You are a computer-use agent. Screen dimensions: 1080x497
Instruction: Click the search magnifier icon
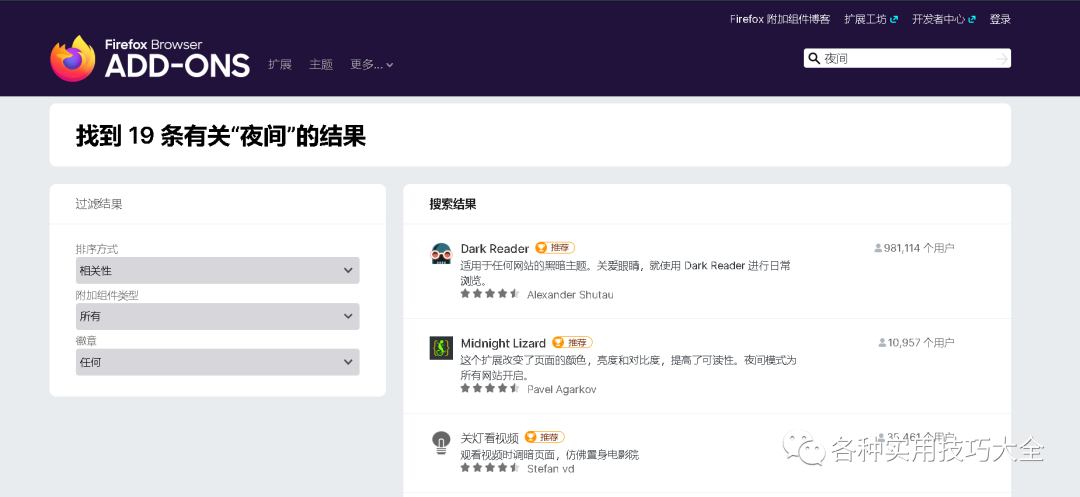click(813, 59)
